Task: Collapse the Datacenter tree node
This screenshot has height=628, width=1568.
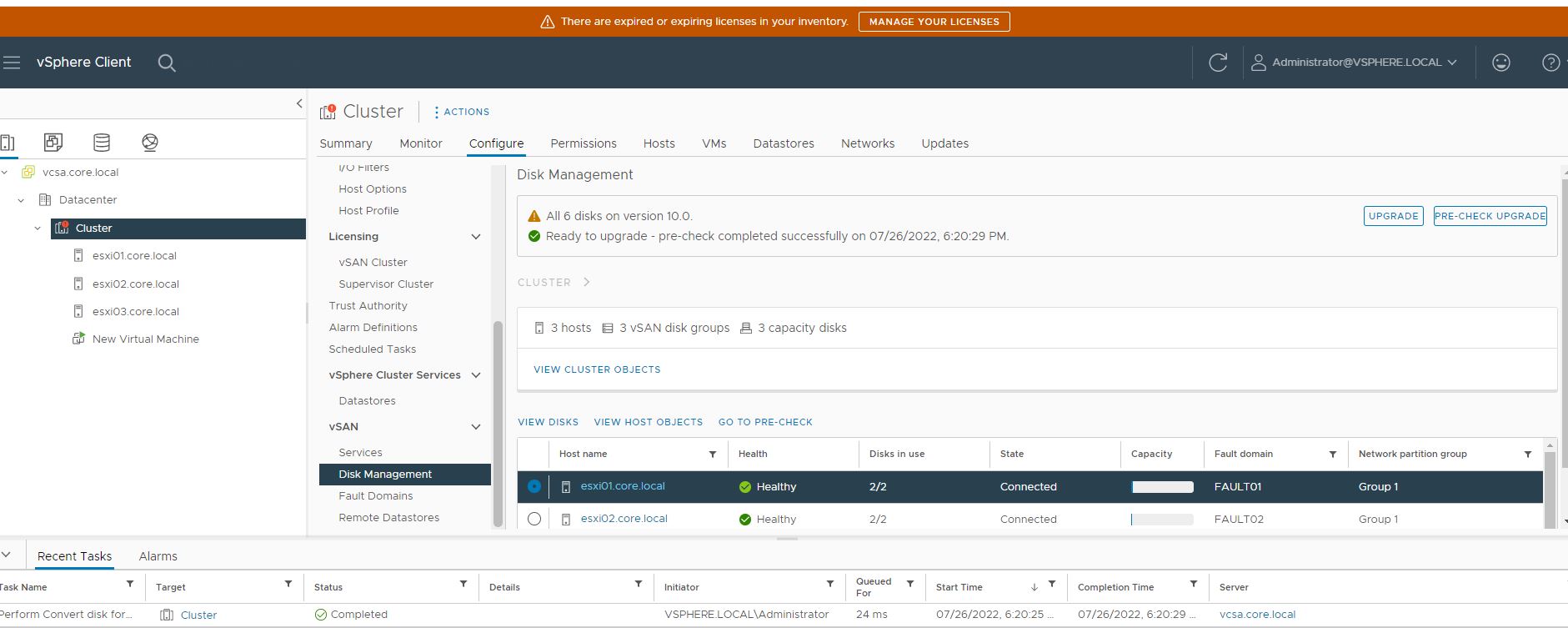Action: [x=22, y=200]
